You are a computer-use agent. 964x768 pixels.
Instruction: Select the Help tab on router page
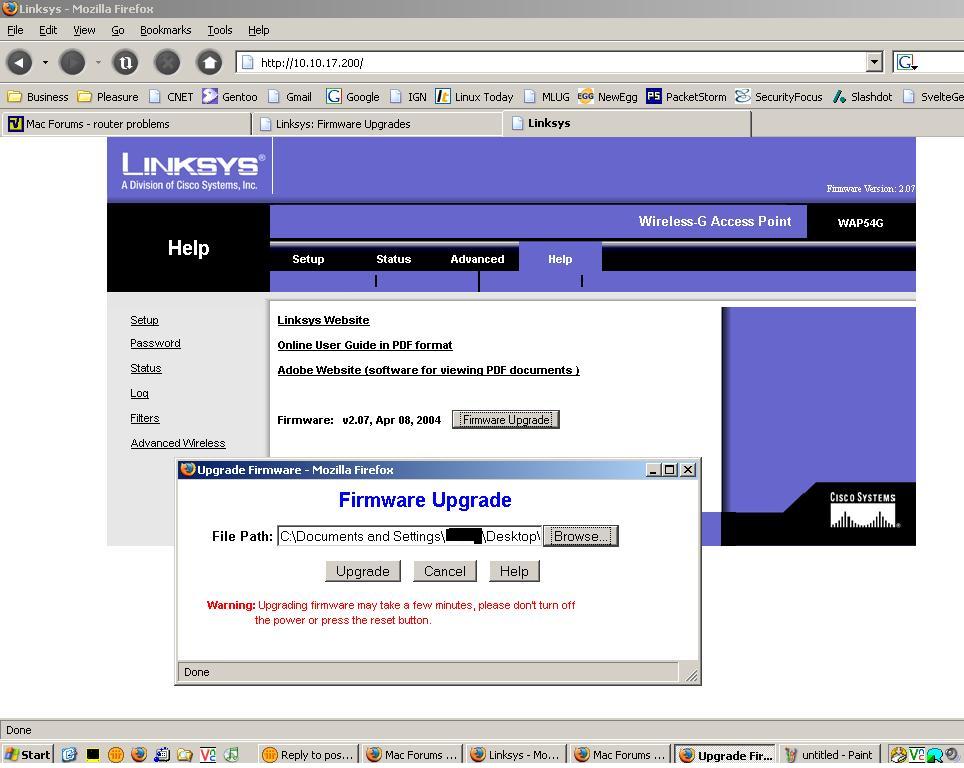[560, 259]
